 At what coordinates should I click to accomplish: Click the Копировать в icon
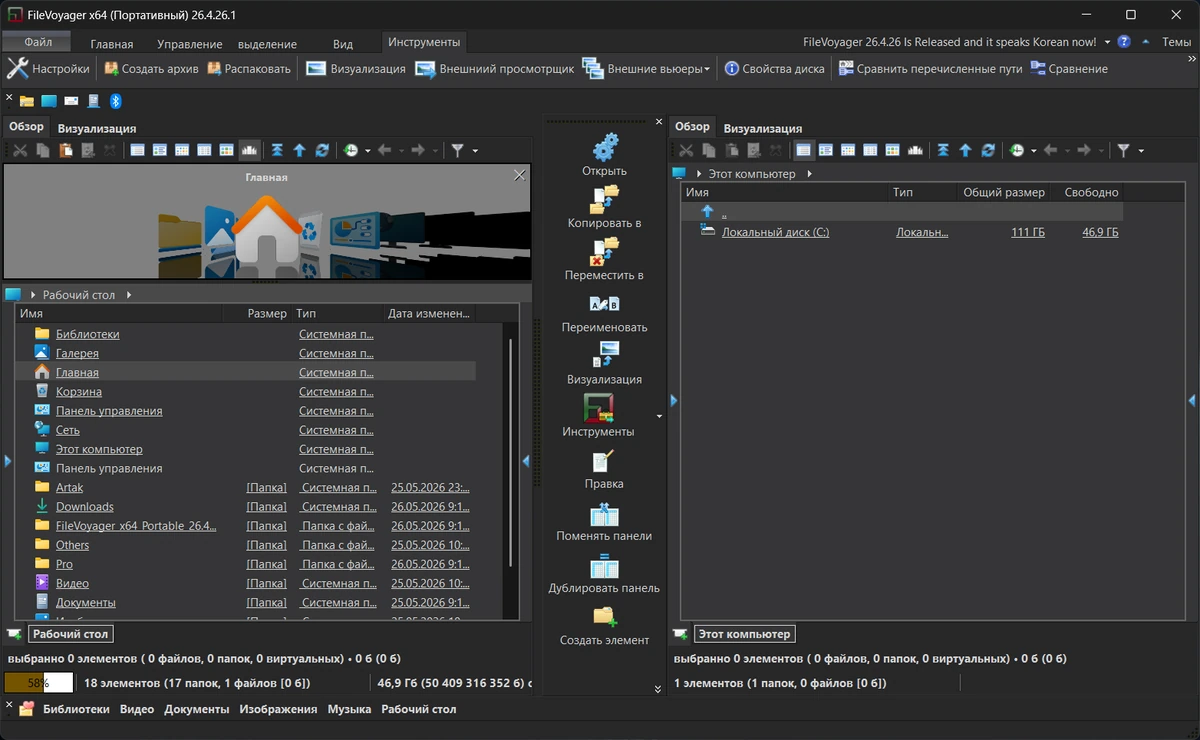[x=604, y=199]
